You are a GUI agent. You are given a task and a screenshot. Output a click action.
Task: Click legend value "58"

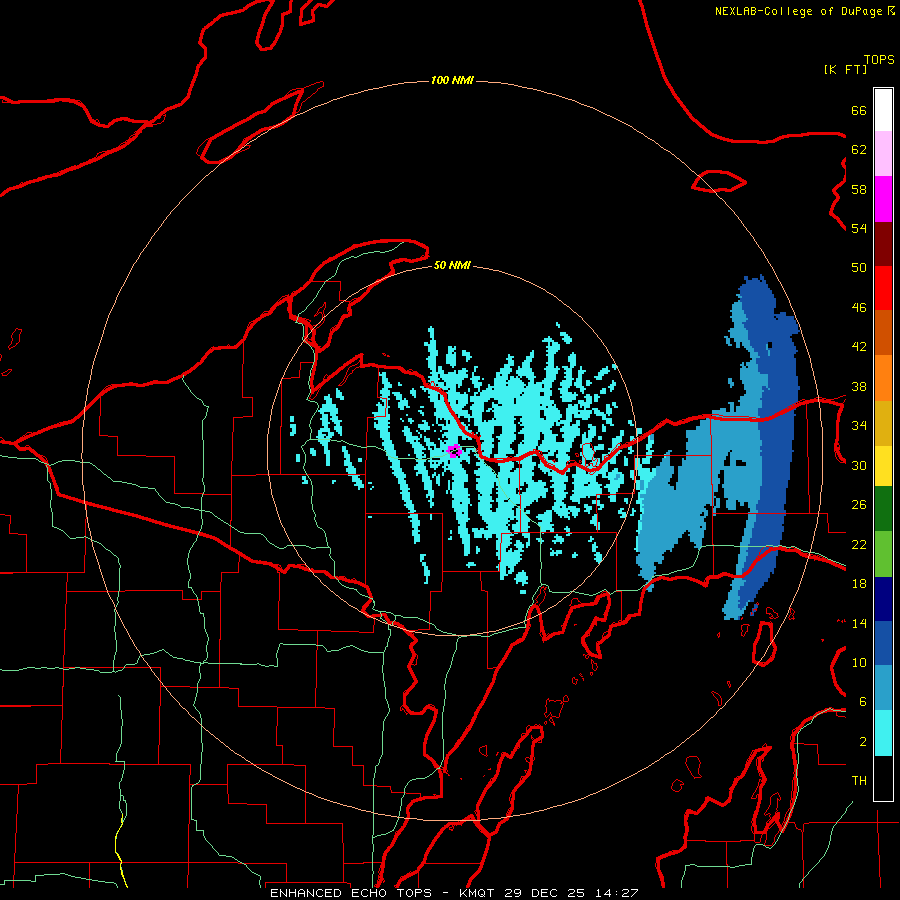(859, 189)
